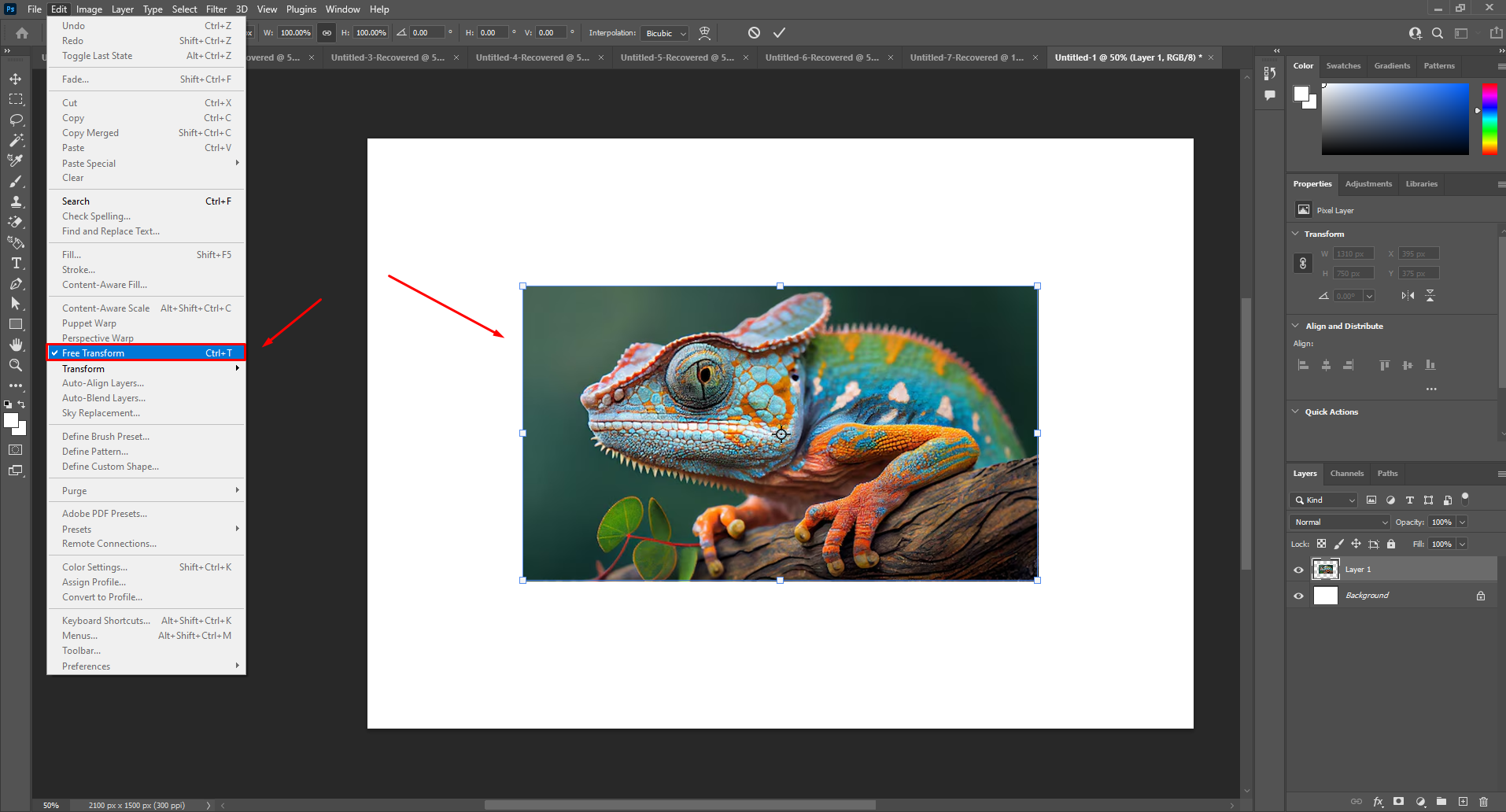Lock transparent pixels on Layer 1
This screenshot has height=812, width=1506.
click(x=1322, y=544)
